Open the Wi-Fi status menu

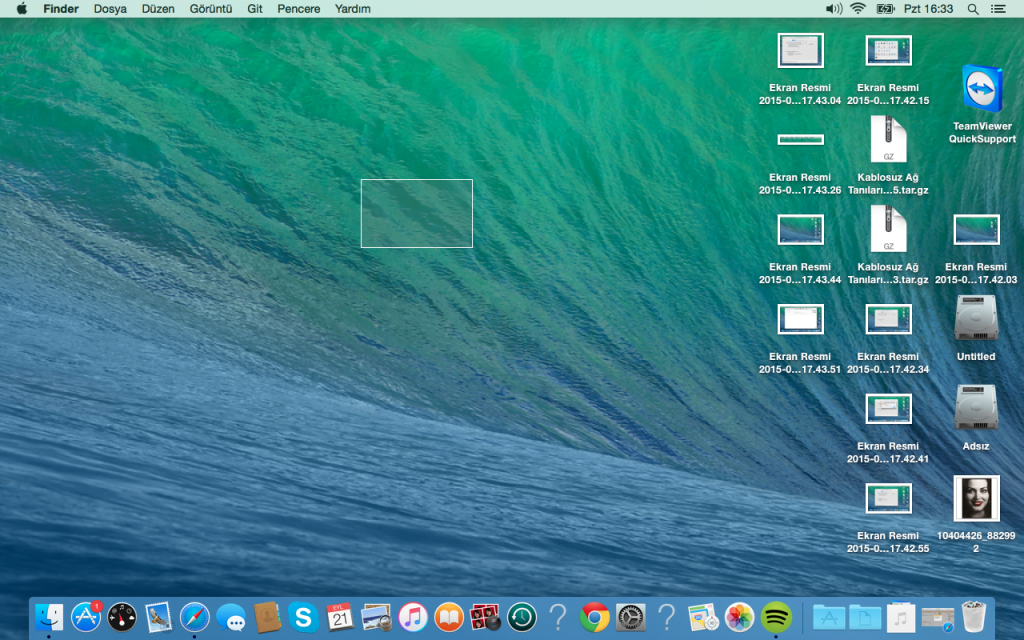click(858, 9)
